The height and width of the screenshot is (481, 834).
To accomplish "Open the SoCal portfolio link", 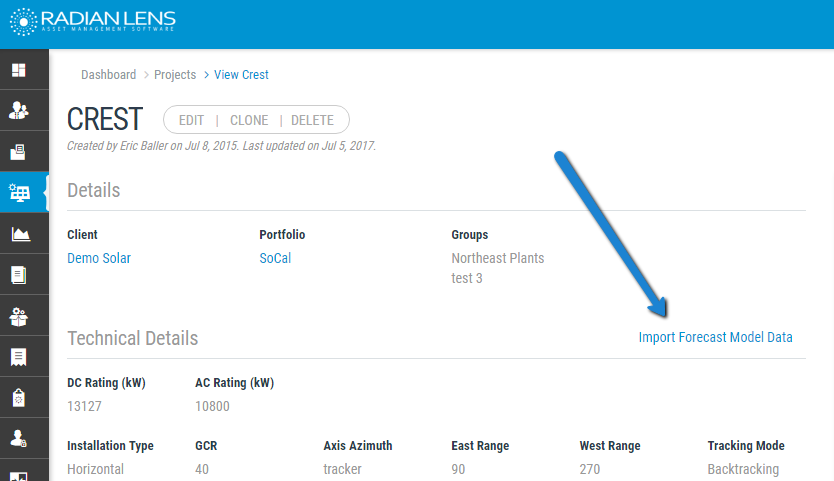I will click(275, 258).
